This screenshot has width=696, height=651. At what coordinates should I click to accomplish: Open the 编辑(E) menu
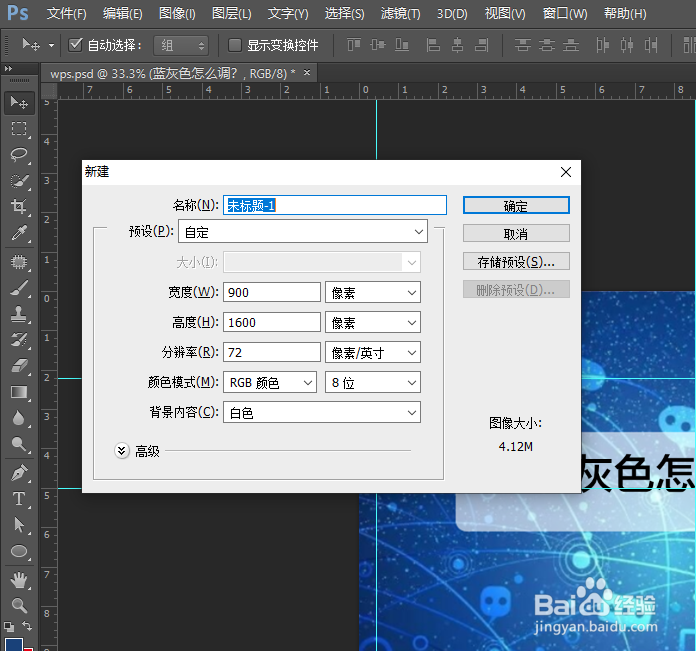123,14
